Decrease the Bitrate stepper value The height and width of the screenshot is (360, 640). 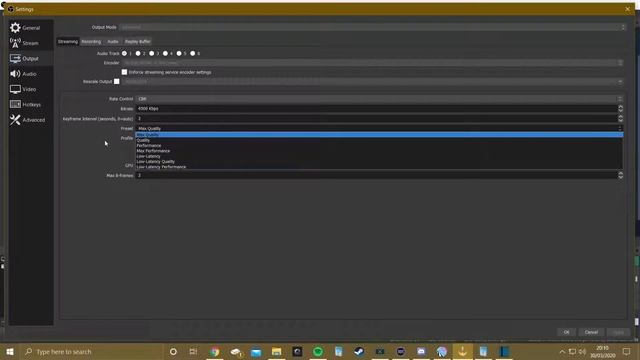(620, 111)
